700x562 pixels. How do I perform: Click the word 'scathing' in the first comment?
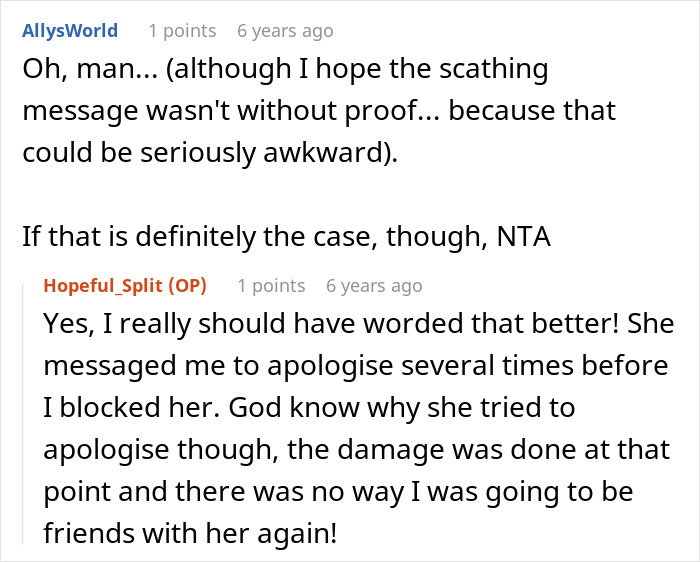tap(494, 70)
